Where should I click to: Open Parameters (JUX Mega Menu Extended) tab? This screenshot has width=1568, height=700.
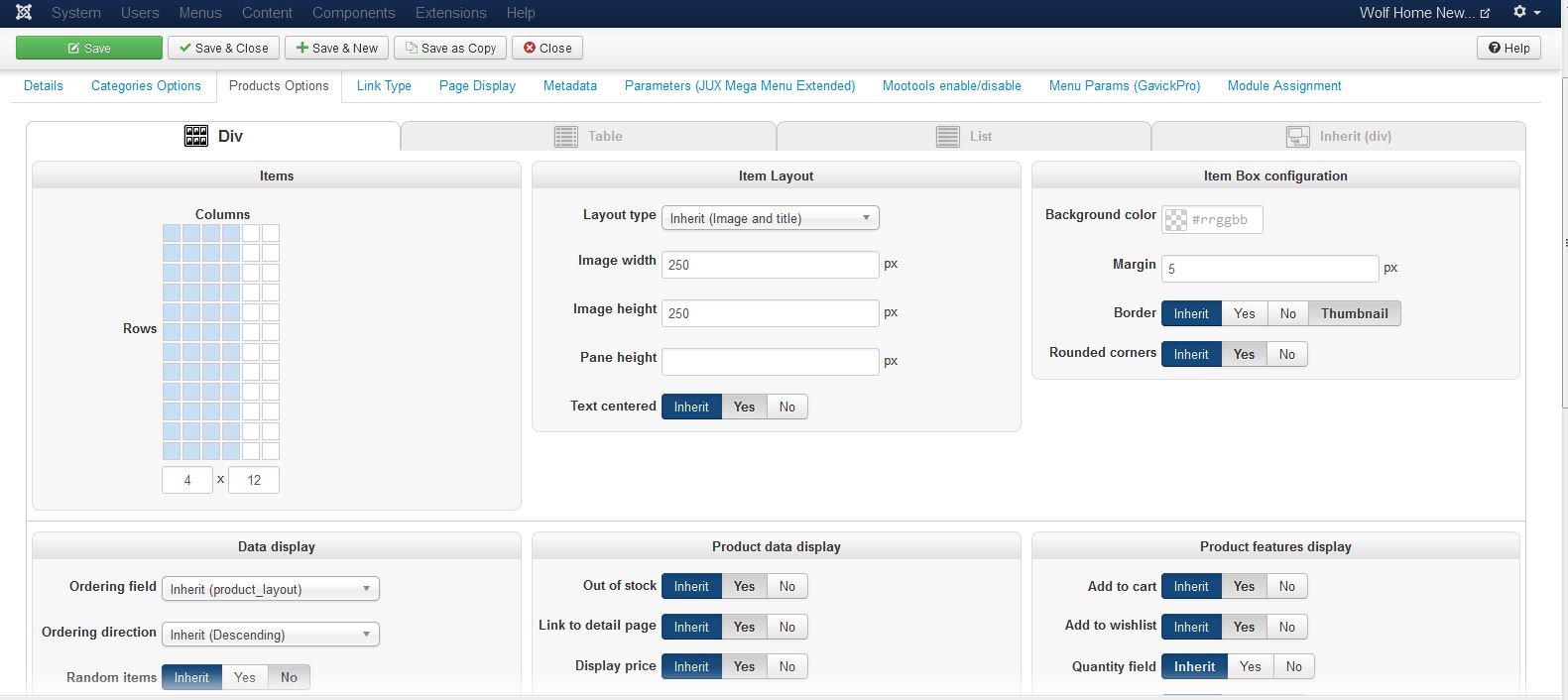(740, 85)
